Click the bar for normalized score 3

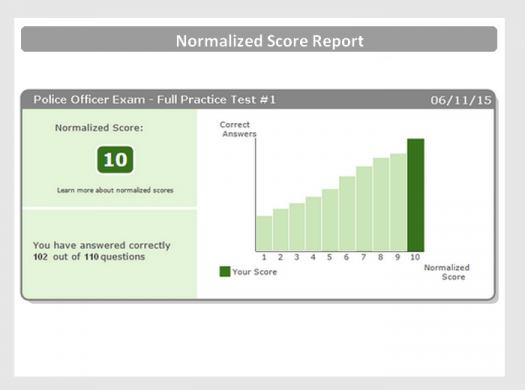coord(297,227)
